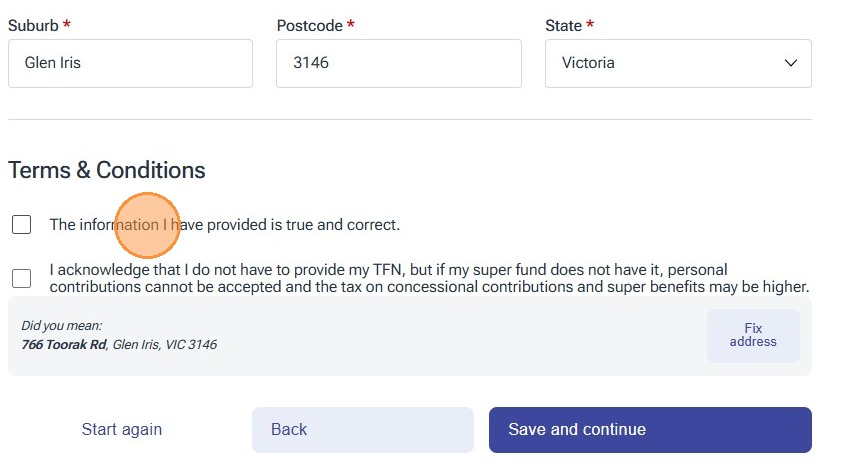Click the chevron arrow in the State dropdown
This screenshot has height=476, width=852.
(x=791, y=63)
